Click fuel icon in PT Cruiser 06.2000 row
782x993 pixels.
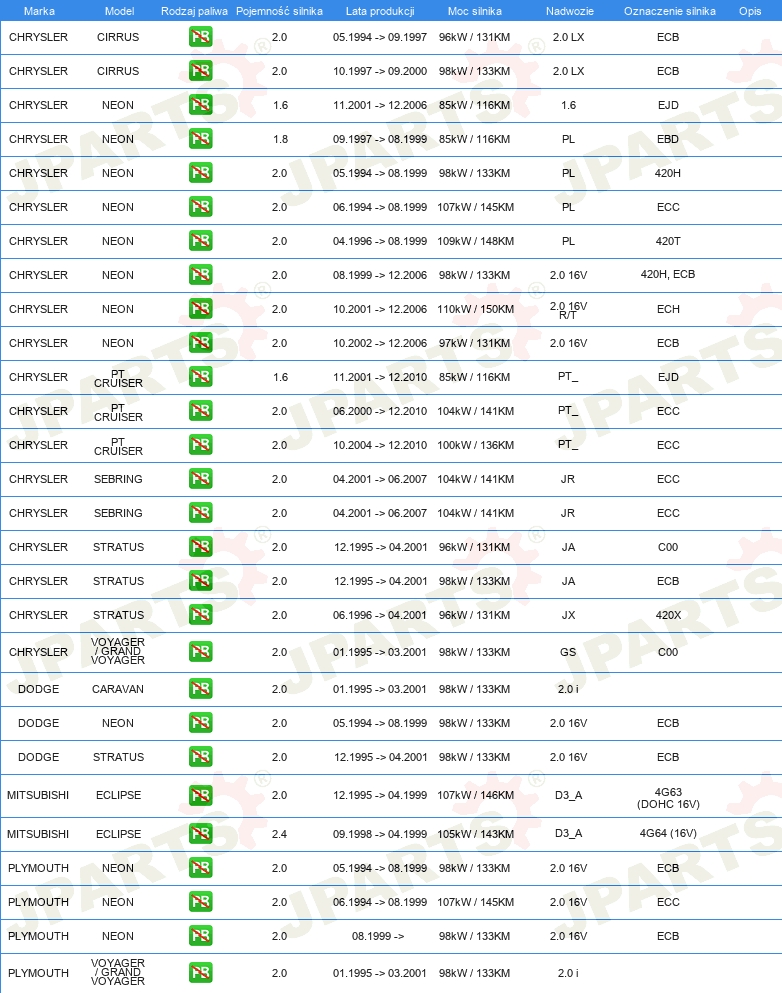201,411
